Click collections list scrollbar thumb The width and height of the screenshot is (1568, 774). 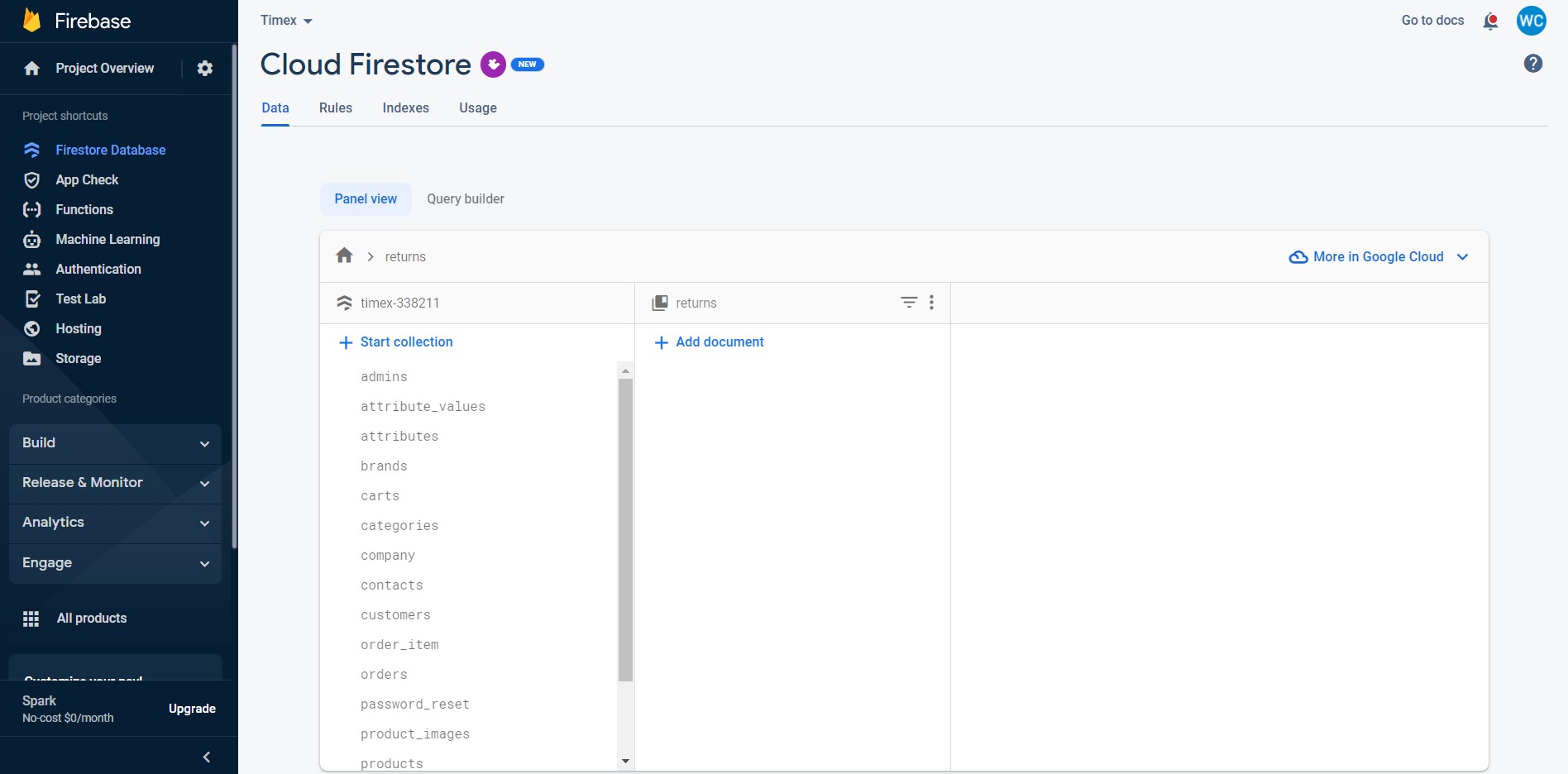pyautogui.click(x=625, y=529)
